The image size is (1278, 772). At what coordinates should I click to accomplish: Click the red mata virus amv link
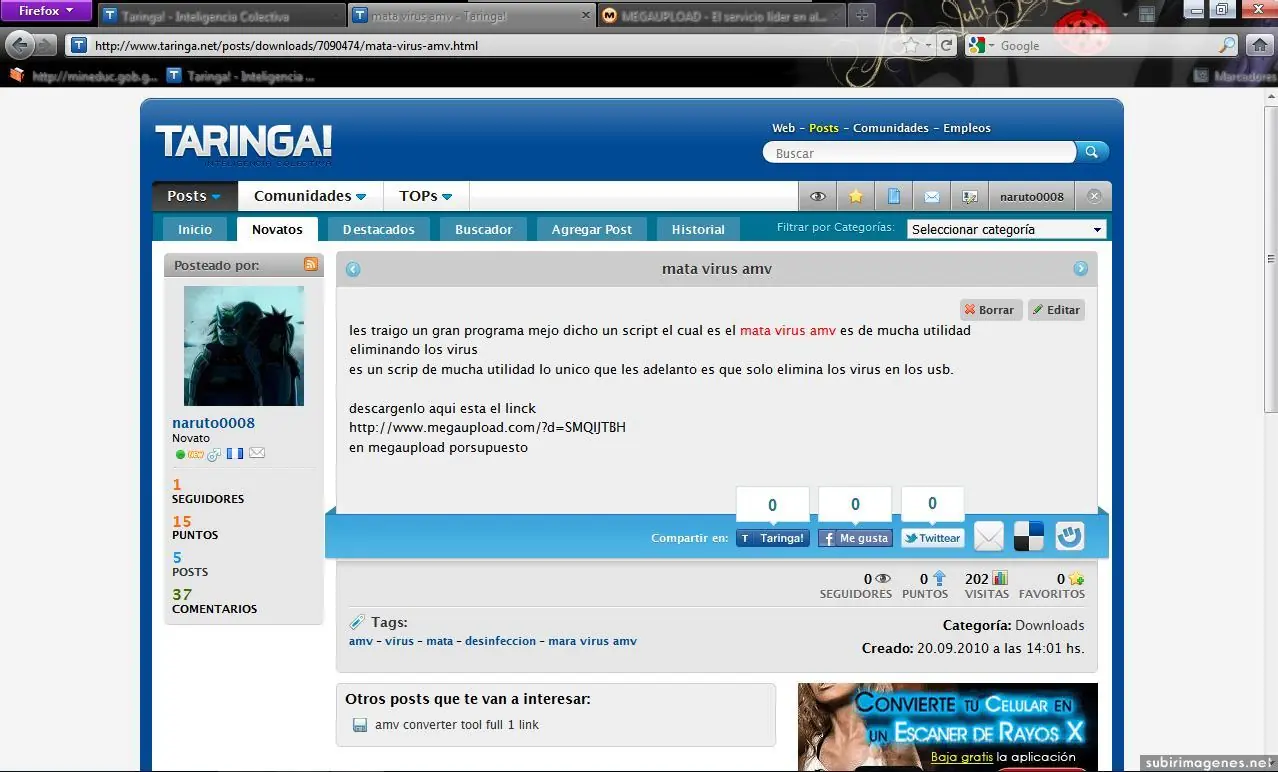click(x=788, y=330)
